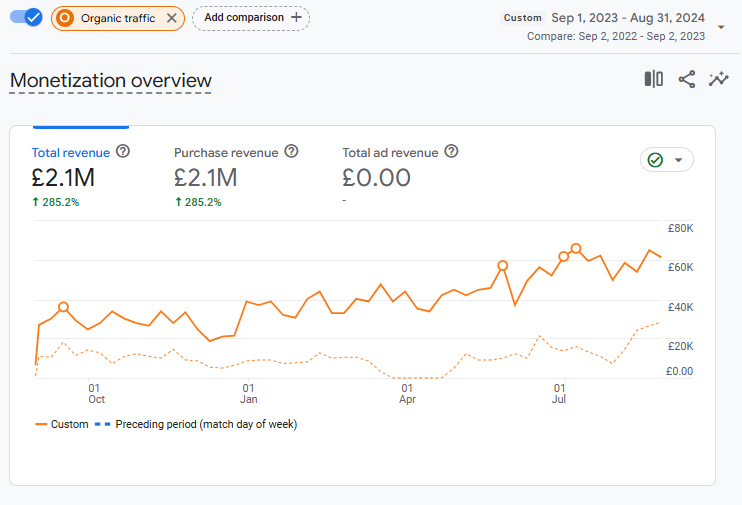Screen dimensions: 742x505
Task: Click the green data quality checkmark
Action: pyautogui.click(x=656, y=160)
